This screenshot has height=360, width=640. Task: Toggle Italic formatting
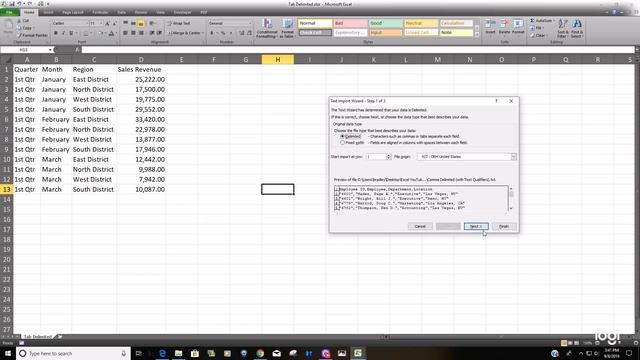tap(63, 33)
